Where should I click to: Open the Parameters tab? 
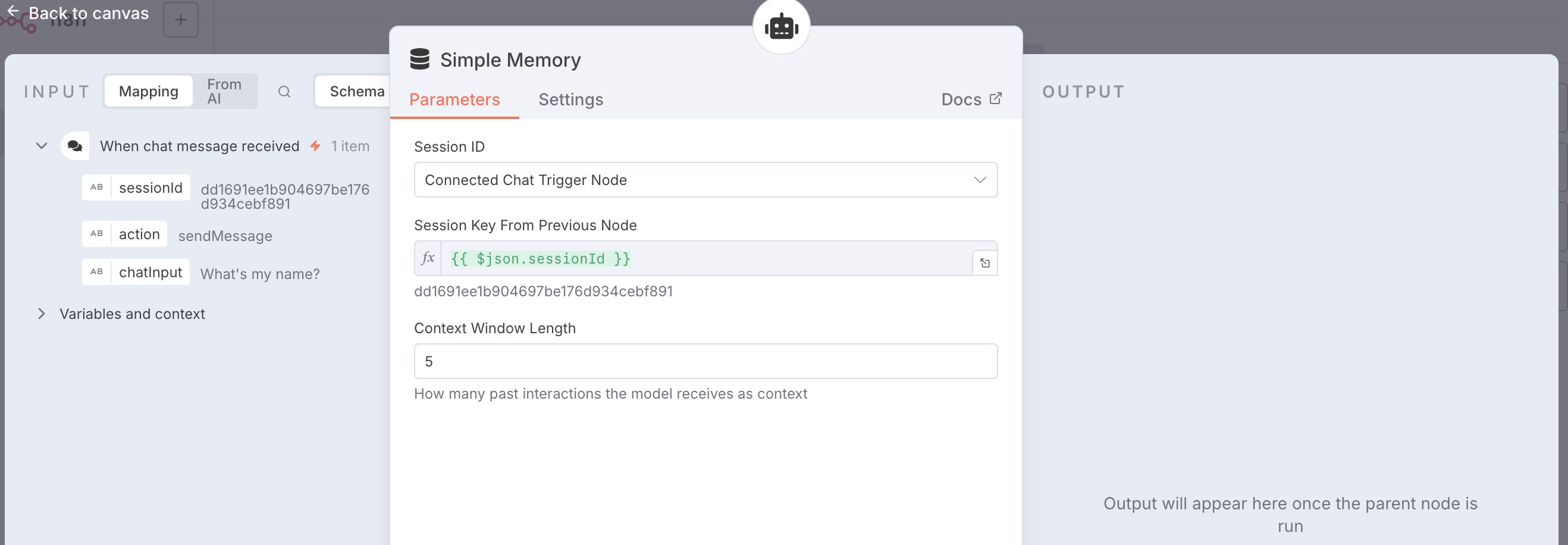pos(454,99)
